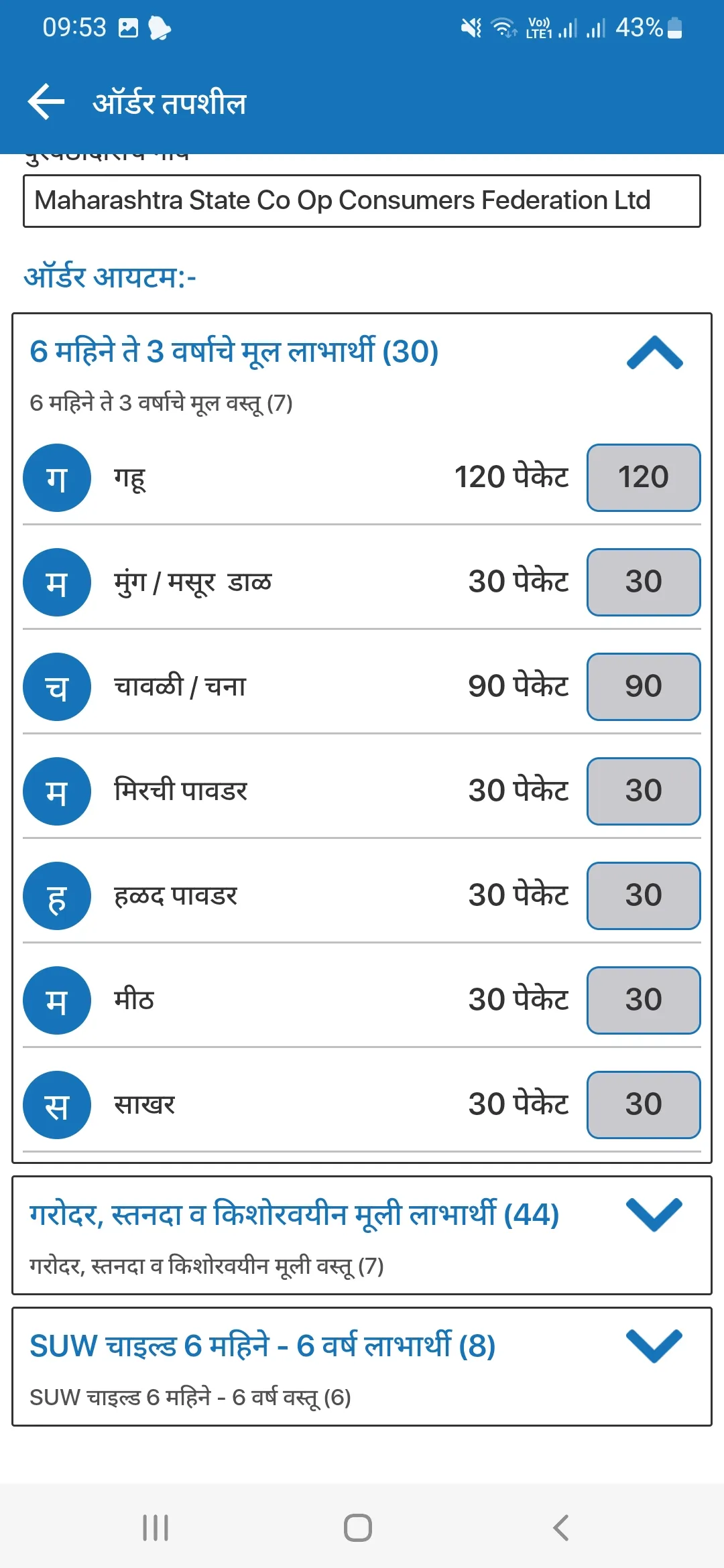Collapse the 6 महिने ते 3 वर्षाचे section
The height and width of the screenshot is (1568, 724).
(x=654, y=353)
